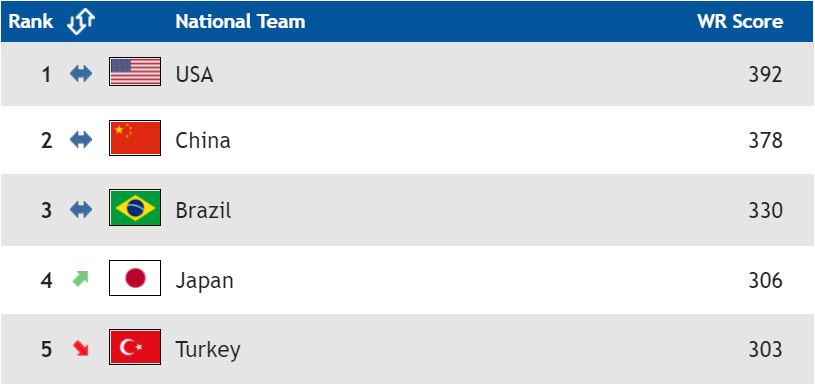The image size is (815, 385).
Task: Open the China team link
Action: (203, 140)
